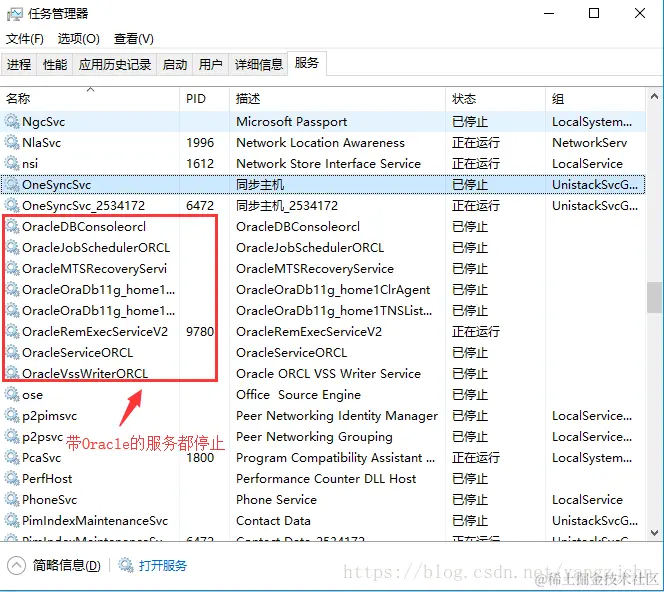The height and width of the screenshot is (592, 664).
Task: Click 'Contact Data' description
Action: 273,520
